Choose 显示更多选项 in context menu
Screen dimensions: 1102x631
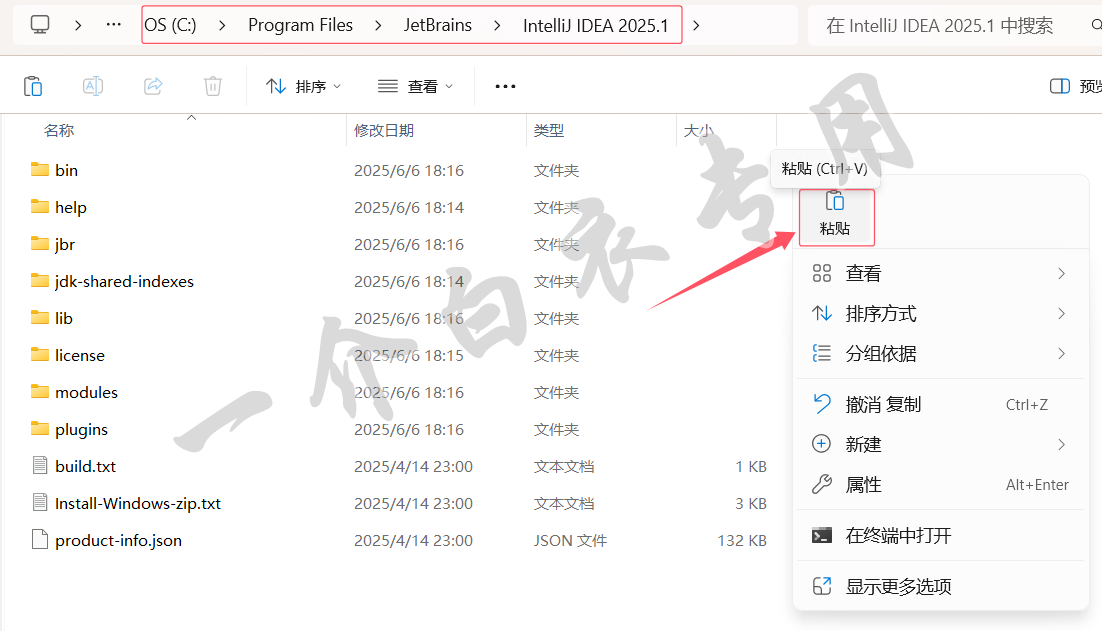coord(940,586)
